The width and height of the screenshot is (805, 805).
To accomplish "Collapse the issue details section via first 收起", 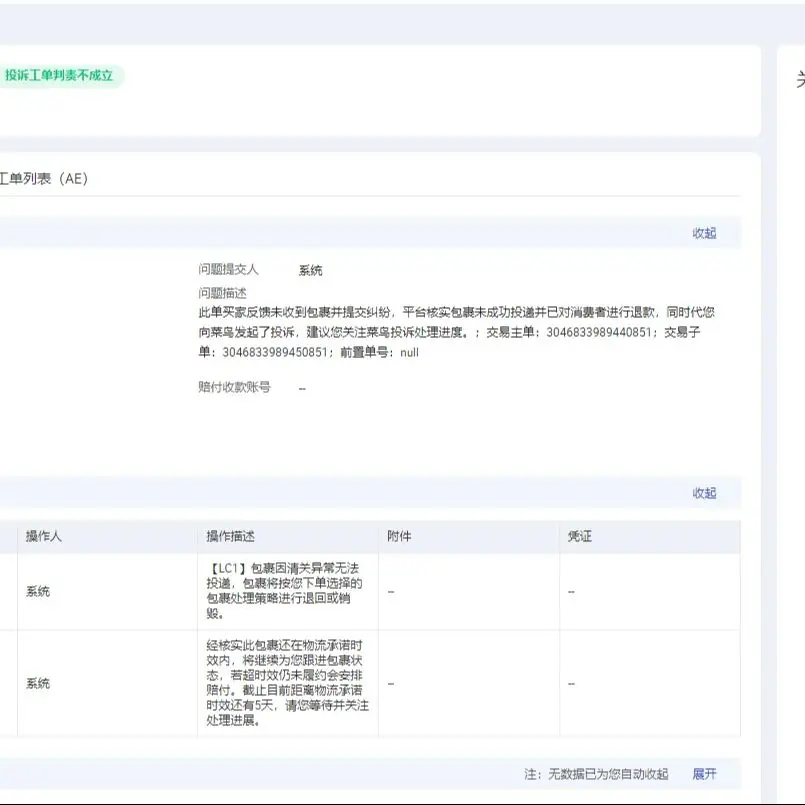I will 704,233.
